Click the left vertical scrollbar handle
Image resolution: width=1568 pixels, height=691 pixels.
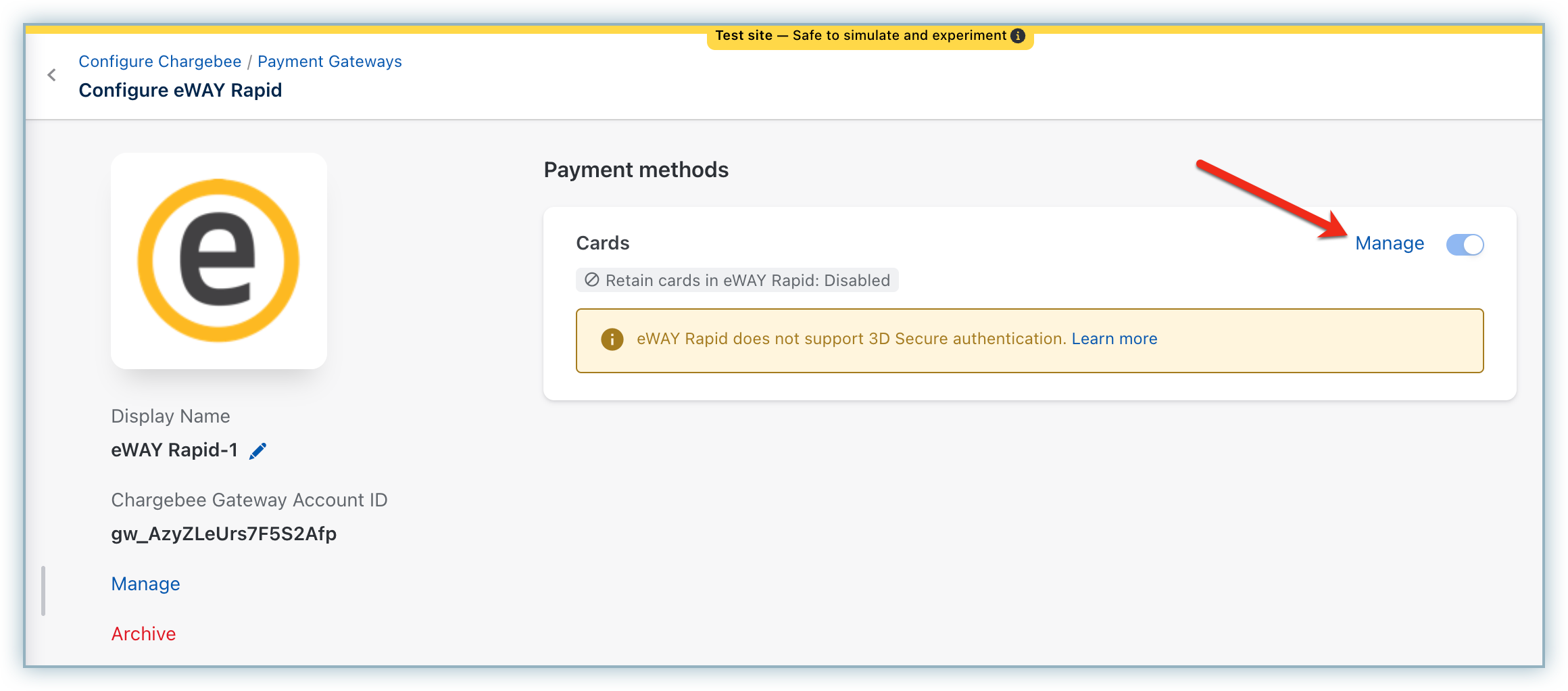[x=43, y=591]
